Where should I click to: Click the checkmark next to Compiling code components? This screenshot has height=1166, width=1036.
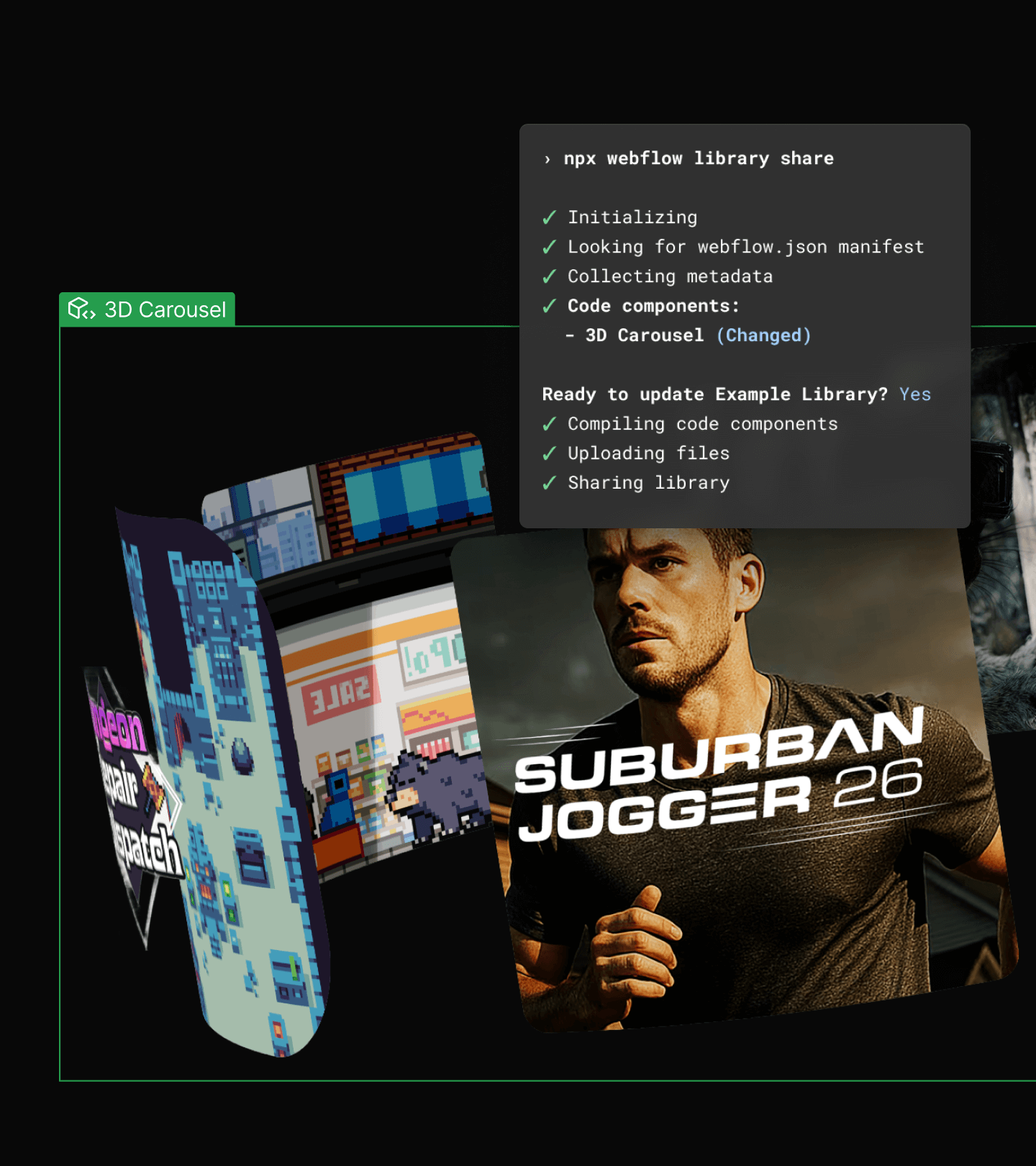[x=550, y=425]
